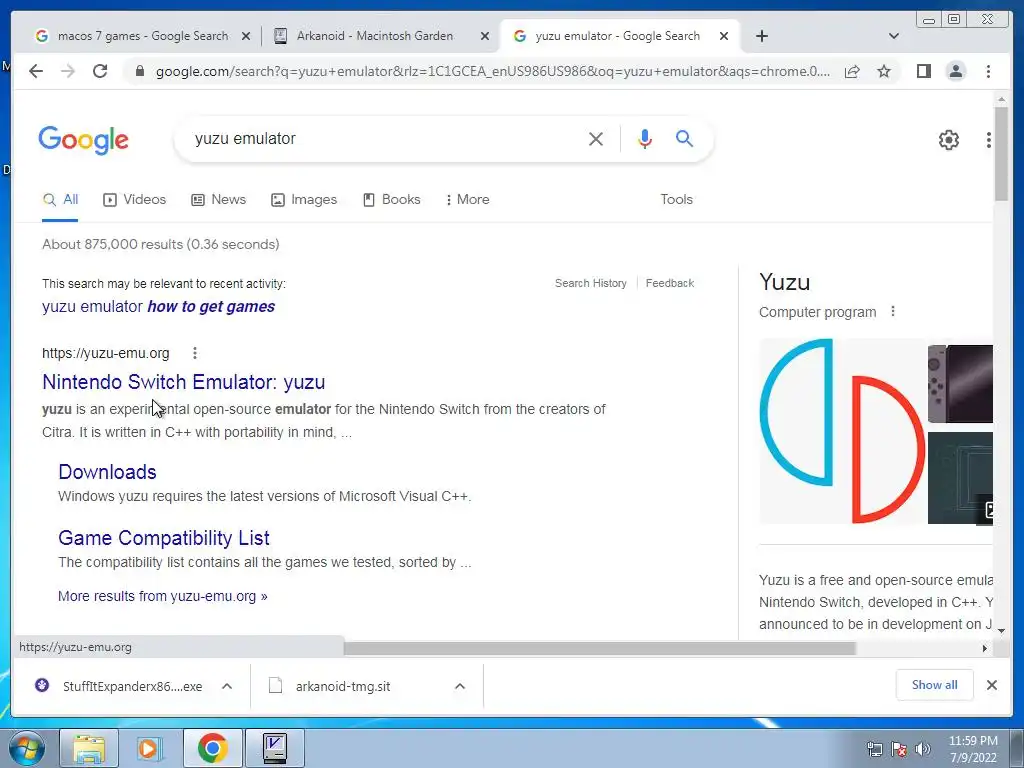
Task: Click the StuffItExpander download file icon
Action: point(42,685)
